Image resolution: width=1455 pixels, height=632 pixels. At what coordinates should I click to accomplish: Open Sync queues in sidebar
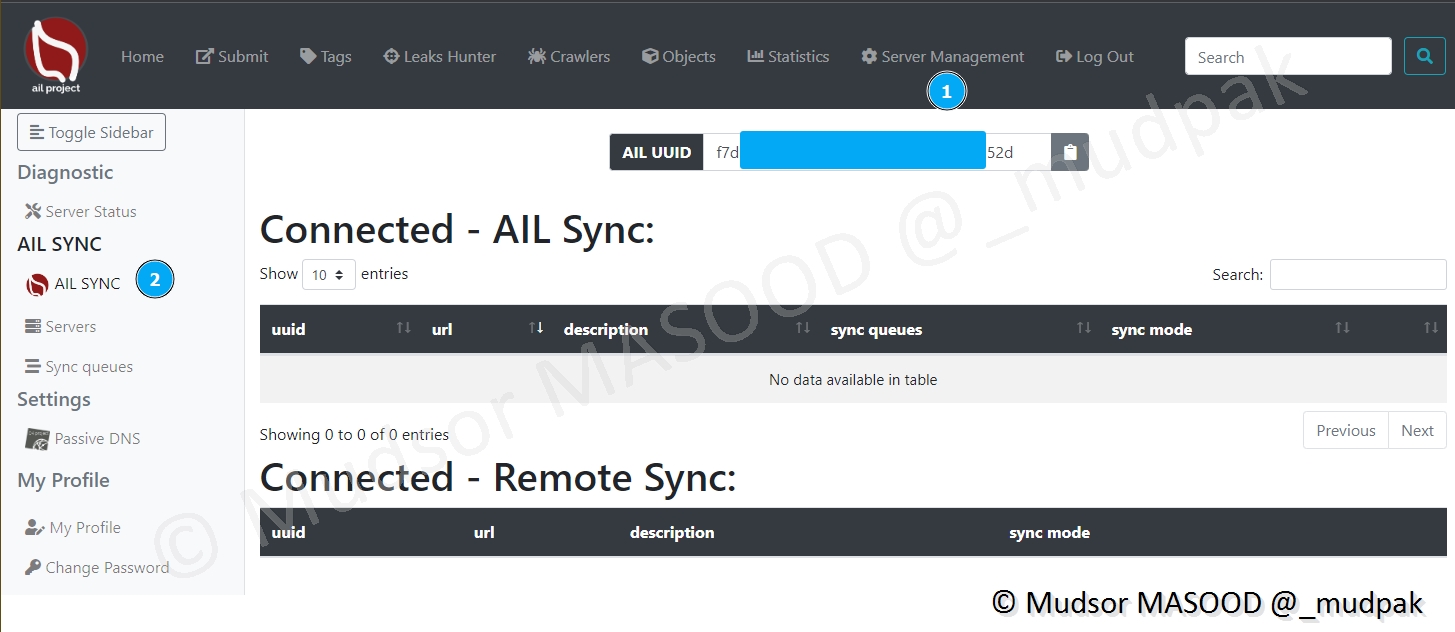click(88, 367)
